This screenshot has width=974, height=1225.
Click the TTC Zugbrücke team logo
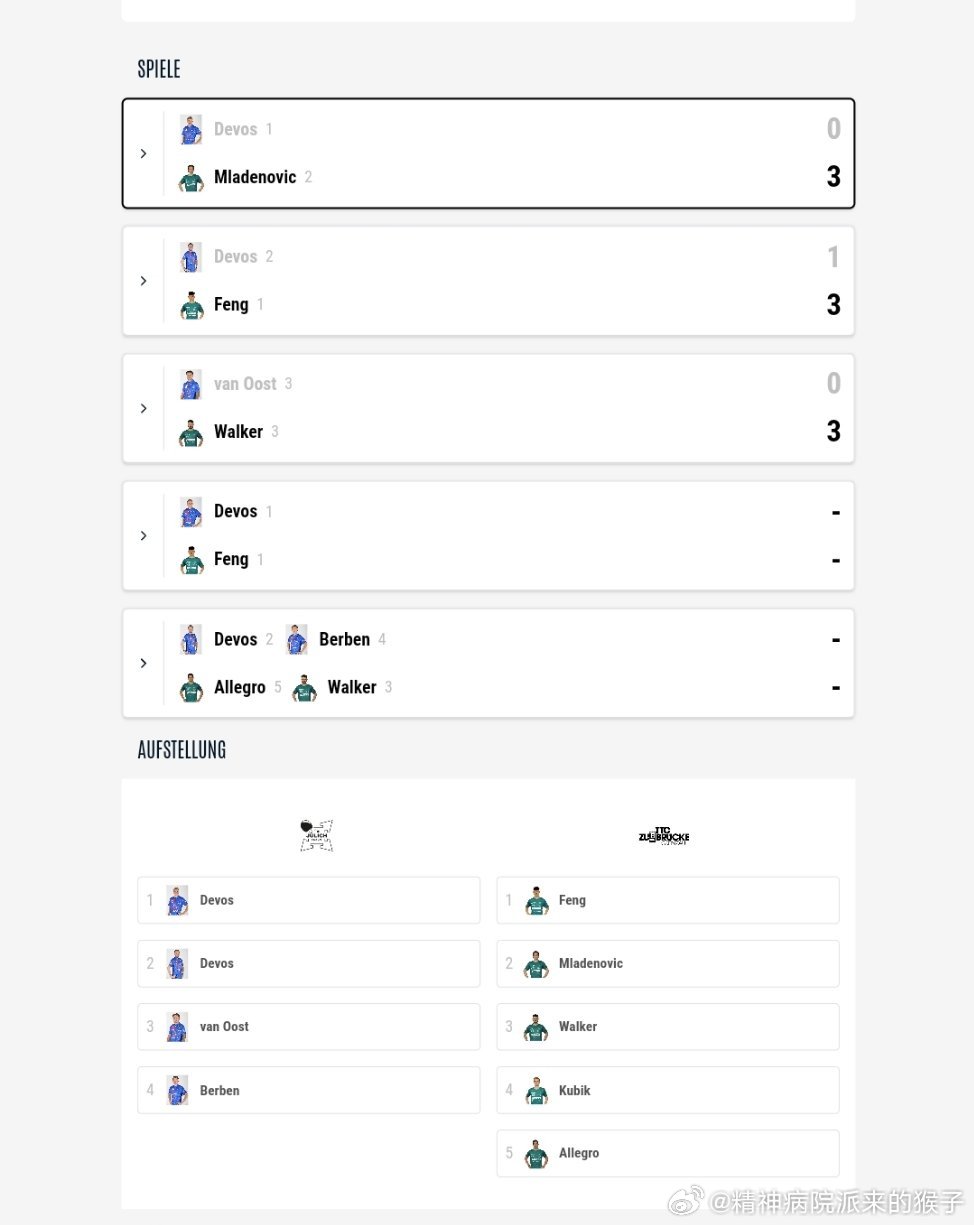664,835
